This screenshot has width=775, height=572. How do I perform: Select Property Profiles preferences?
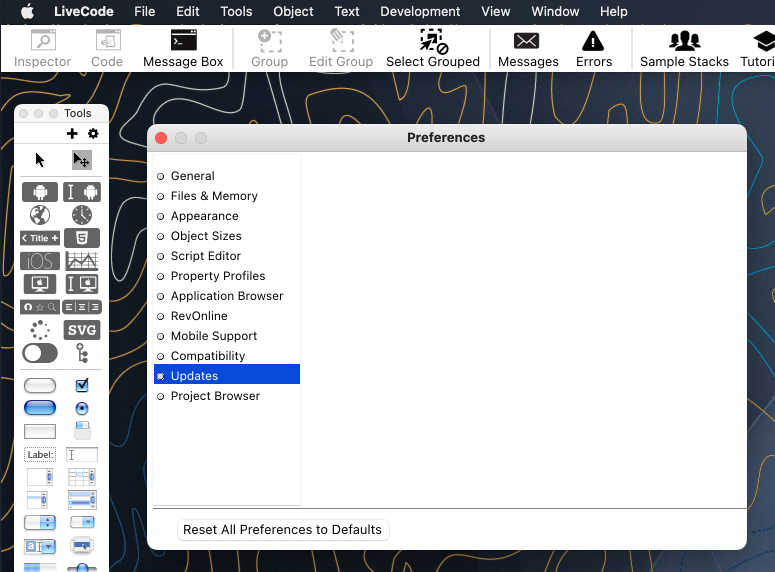pyautogui.click(x=227, y=276)
